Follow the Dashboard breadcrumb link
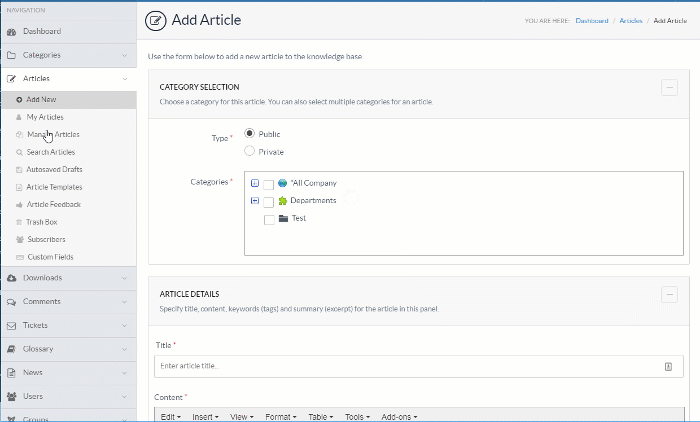Image resolution: width=700 pixels, height=422 pixels. pos(591,21)
